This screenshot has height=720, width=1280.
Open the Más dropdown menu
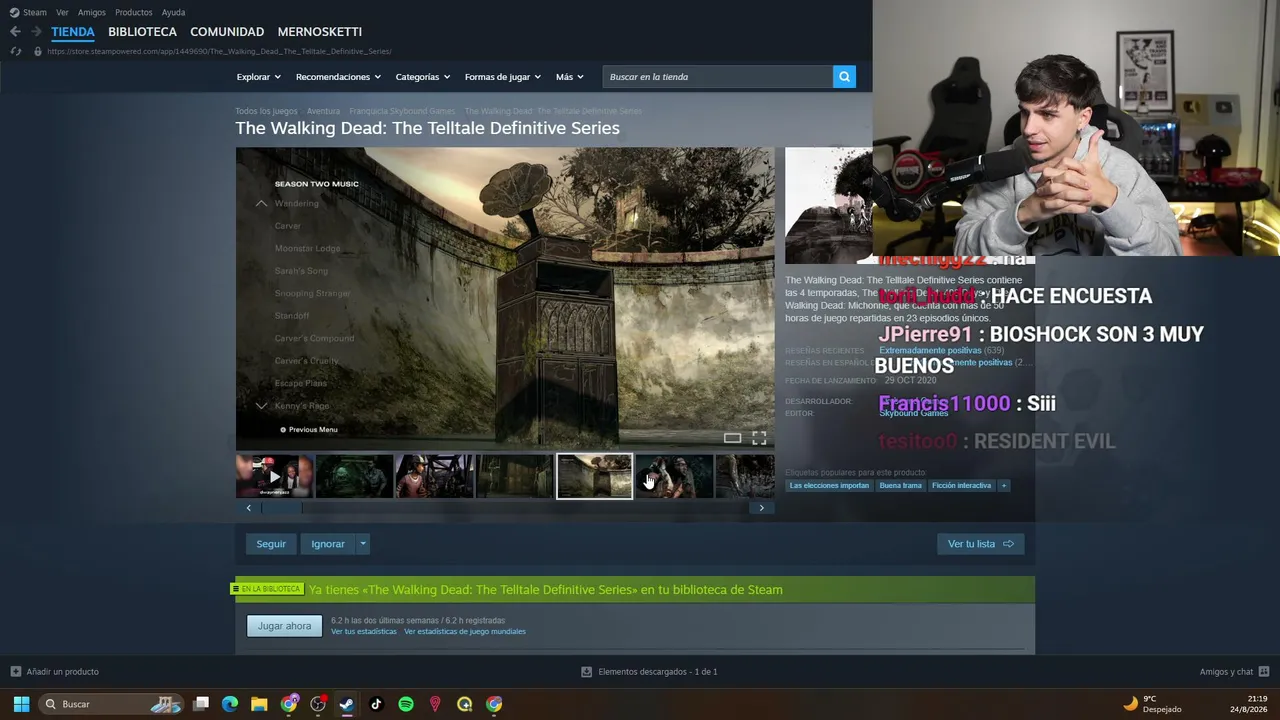[x=569, y=77]
